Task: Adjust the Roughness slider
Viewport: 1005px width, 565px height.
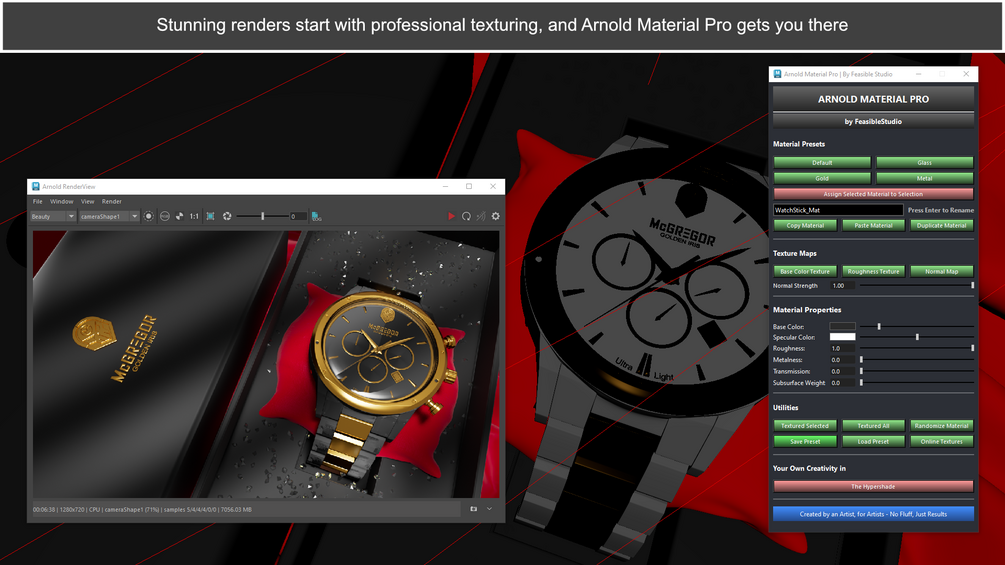Action: [x=917, y=348]
